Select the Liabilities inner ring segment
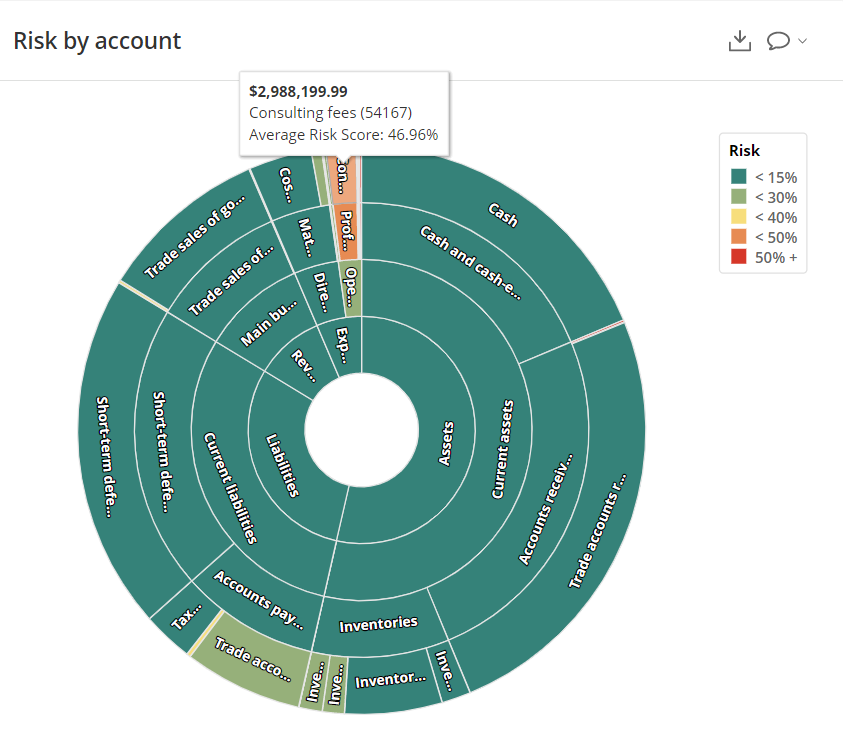This screenshot has width=843, height=729. [x=282, y=465]
